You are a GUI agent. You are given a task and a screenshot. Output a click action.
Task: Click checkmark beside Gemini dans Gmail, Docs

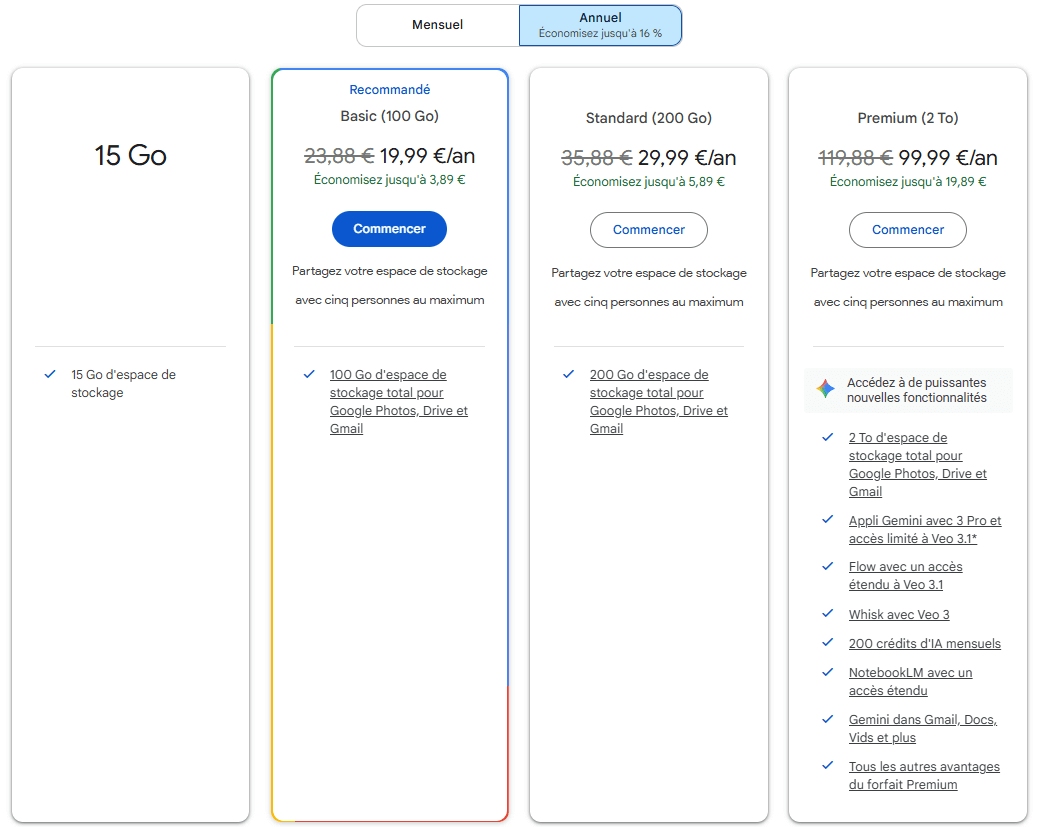[x=827, y=719]
